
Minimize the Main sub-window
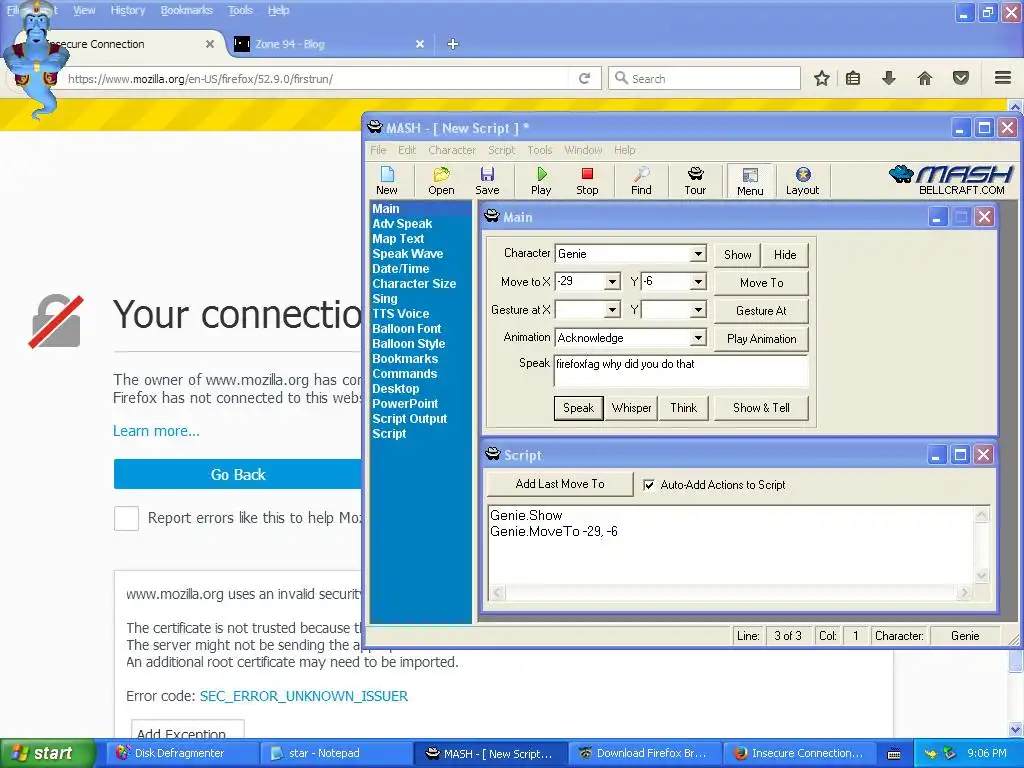(x=937, y=217)
